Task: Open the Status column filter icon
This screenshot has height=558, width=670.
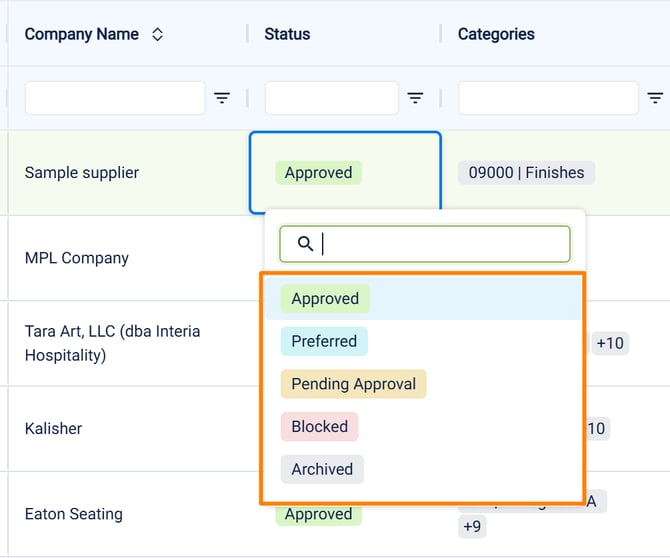Action: point(415,98)
